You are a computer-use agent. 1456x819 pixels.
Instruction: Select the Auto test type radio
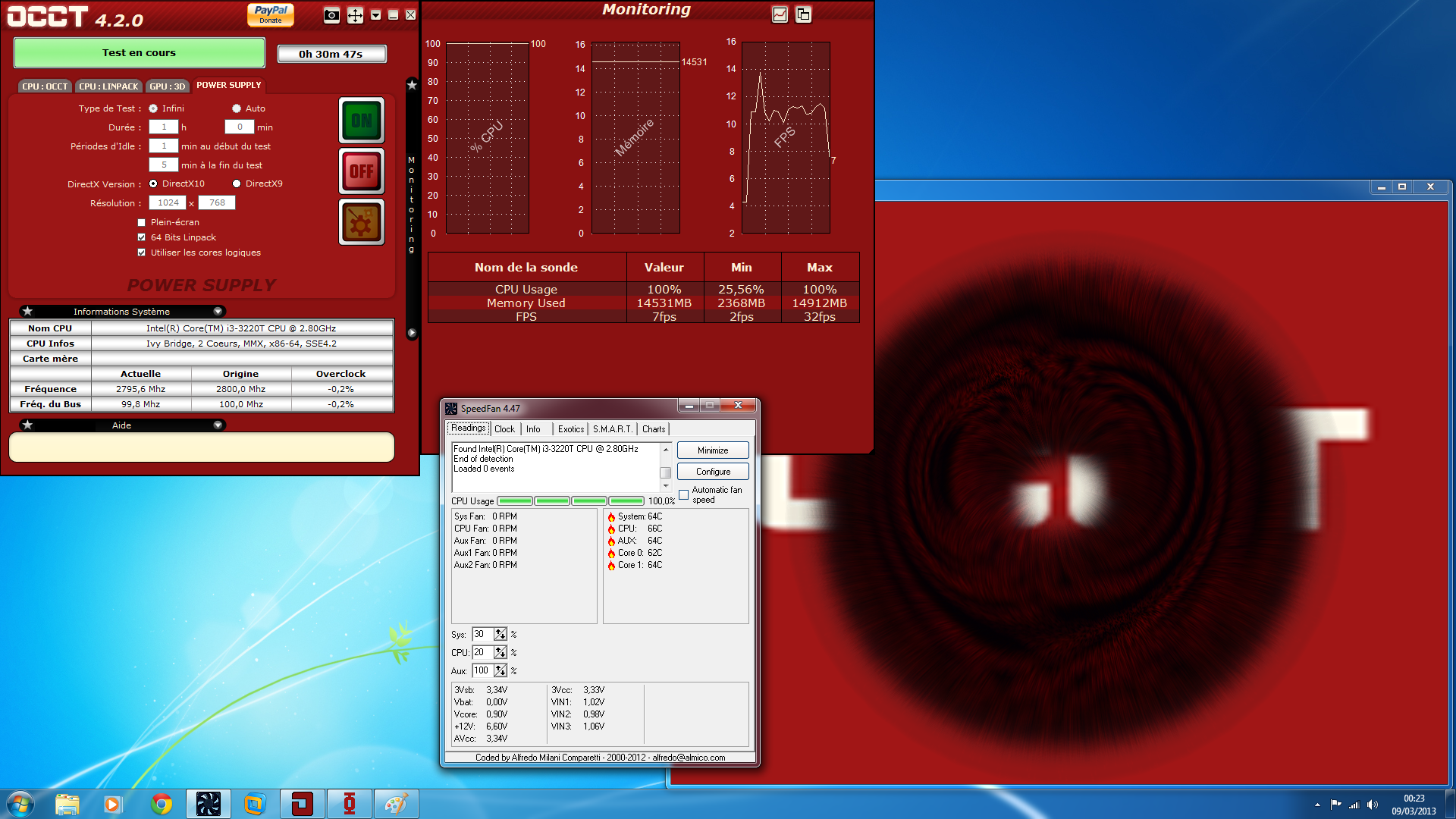coord(237,108)
